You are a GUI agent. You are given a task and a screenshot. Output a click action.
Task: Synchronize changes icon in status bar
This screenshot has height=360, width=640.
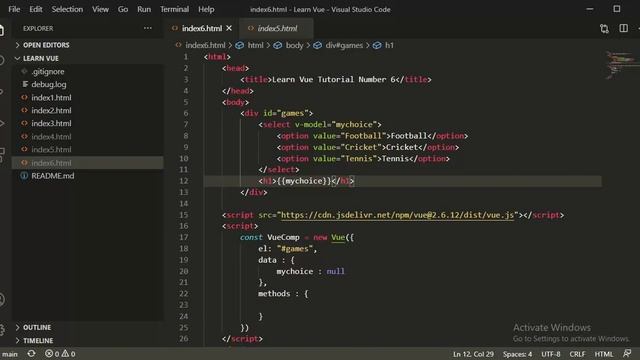click(x=31, y=353)
